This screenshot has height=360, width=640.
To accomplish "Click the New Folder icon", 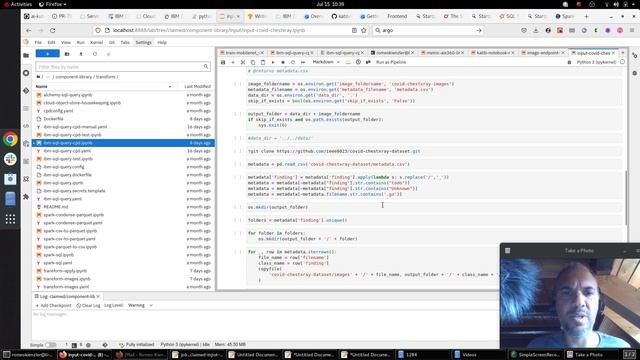I will click(x=67, y=54).
